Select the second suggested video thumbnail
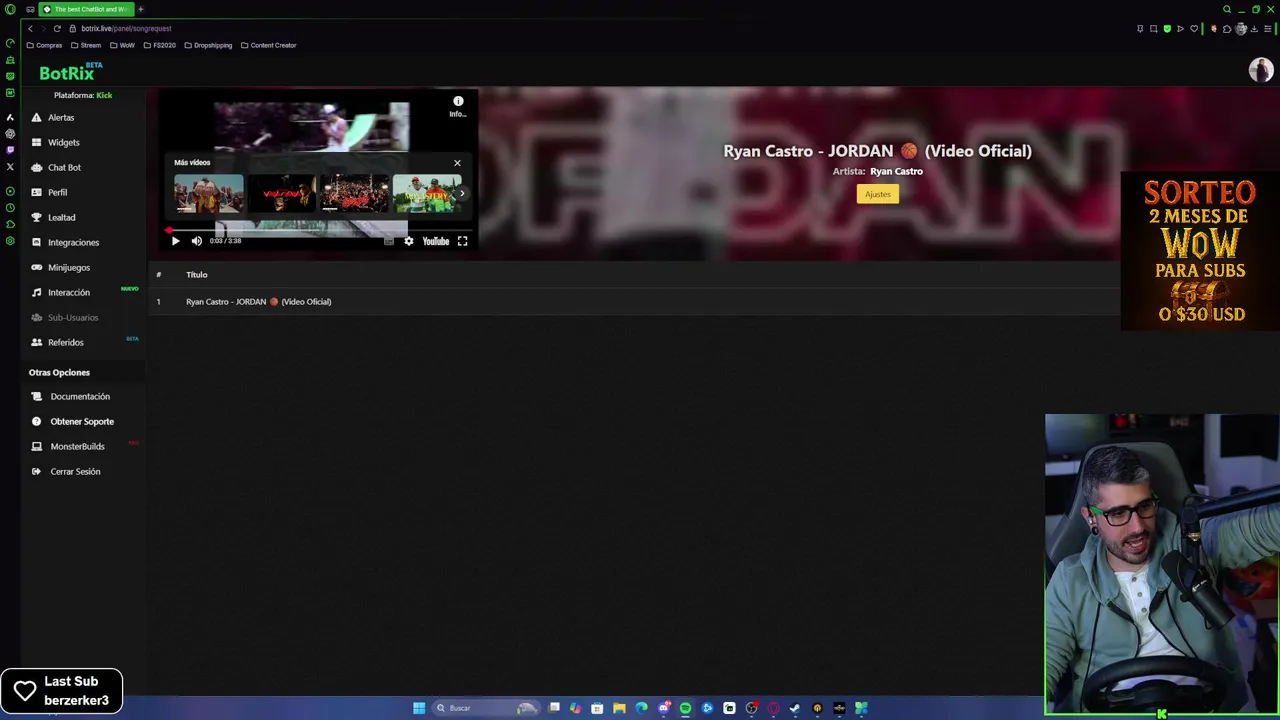Screen dimensions: 1280x720 coord(282,193)
